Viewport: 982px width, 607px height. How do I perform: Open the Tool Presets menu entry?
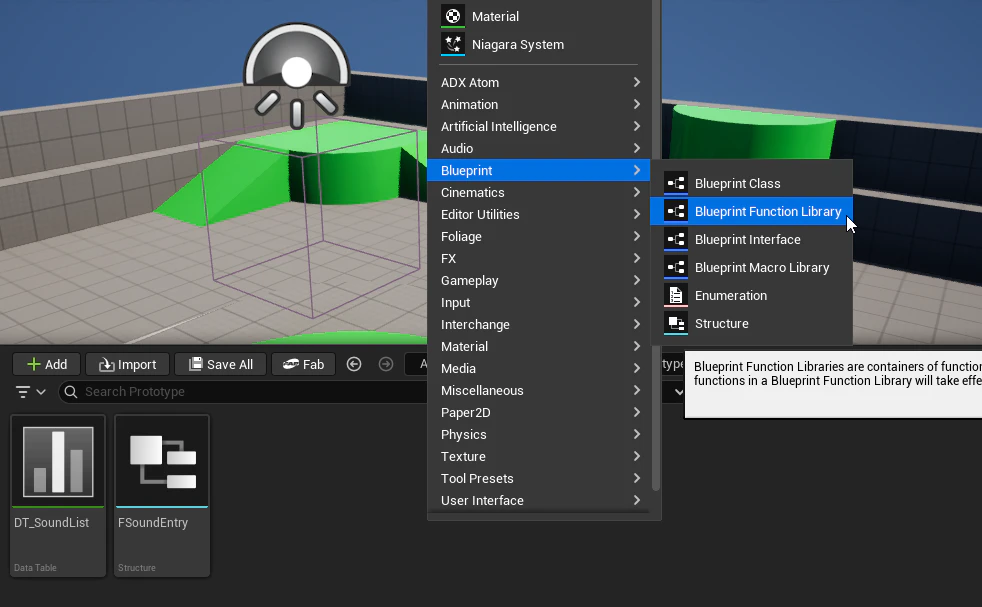point(541,479)
